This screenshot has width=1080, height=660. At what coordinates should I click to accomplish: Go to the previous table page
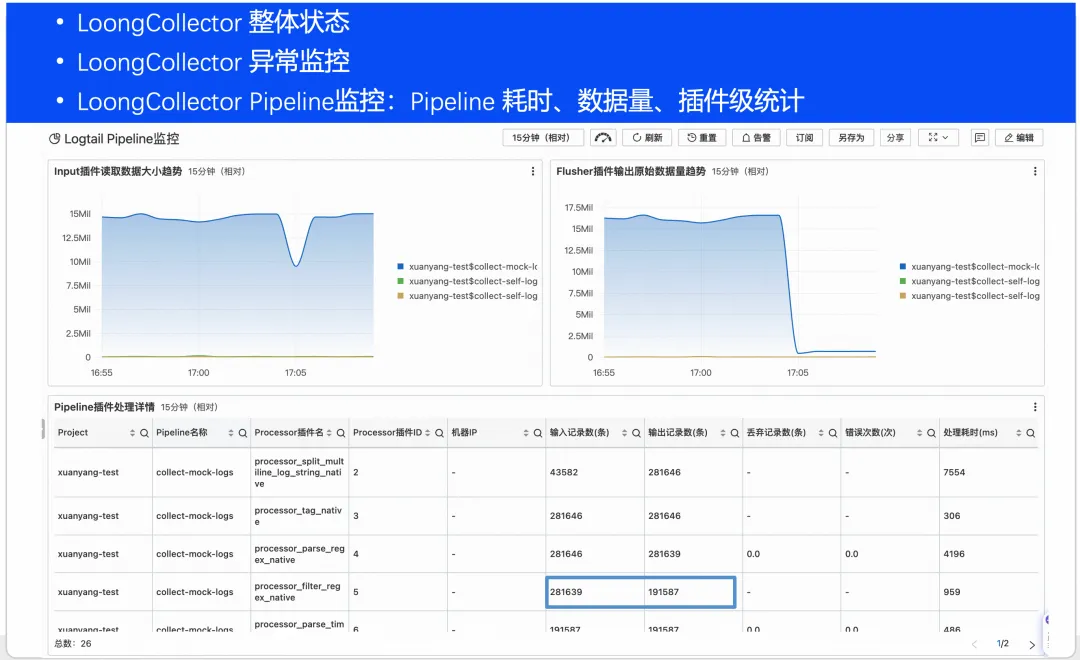(x=974, y=645)
